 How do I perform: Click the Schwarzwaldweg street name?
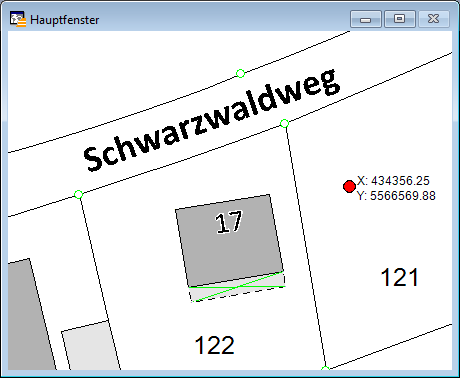[x=212, y=120]
